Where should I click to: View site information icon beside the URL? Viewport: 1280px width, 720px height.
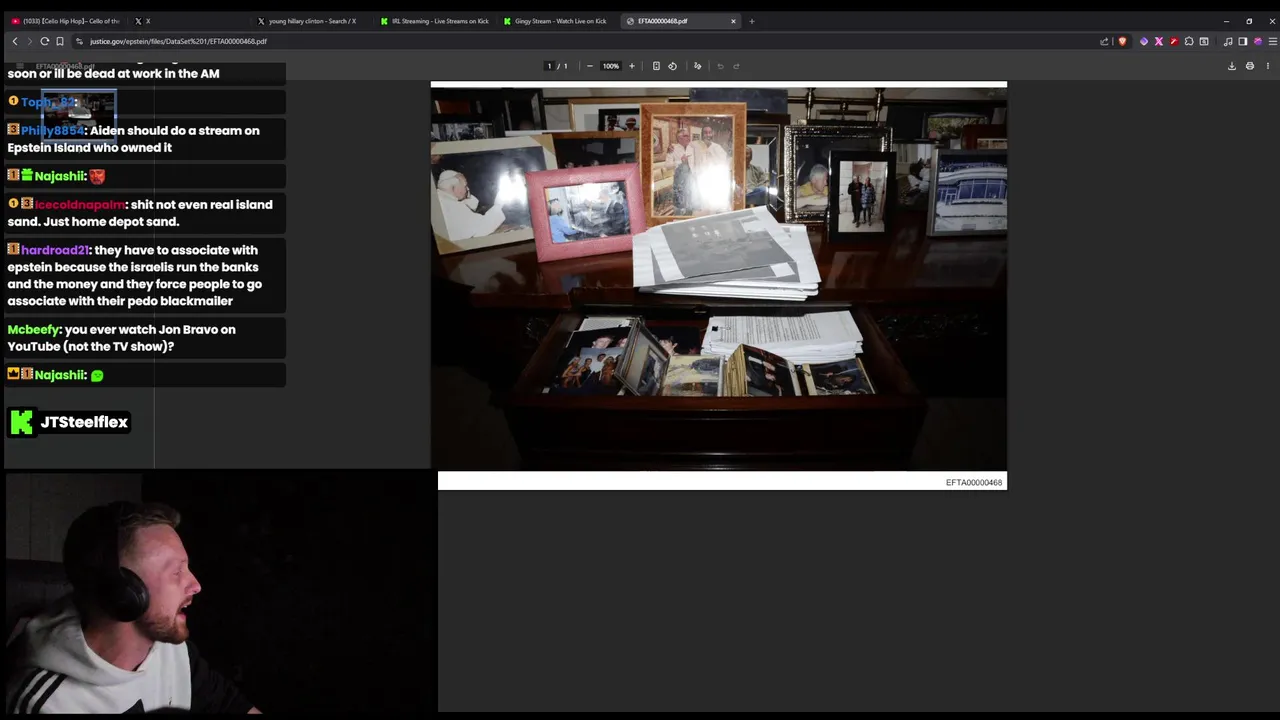click(x=79, y=41)
